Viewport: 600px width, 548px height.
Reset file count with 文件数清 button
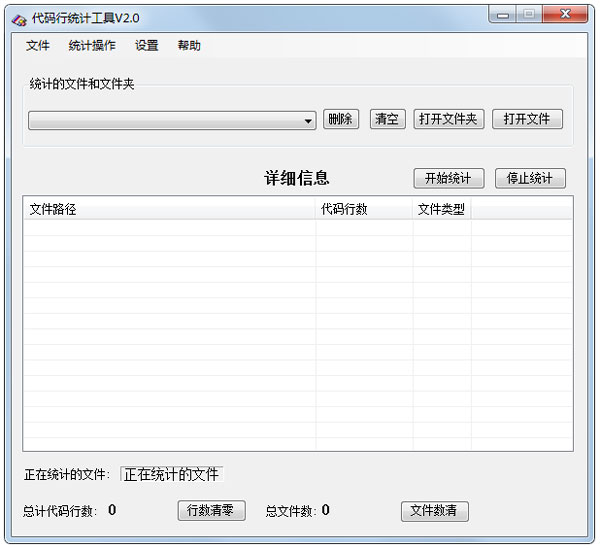[434, 511]
